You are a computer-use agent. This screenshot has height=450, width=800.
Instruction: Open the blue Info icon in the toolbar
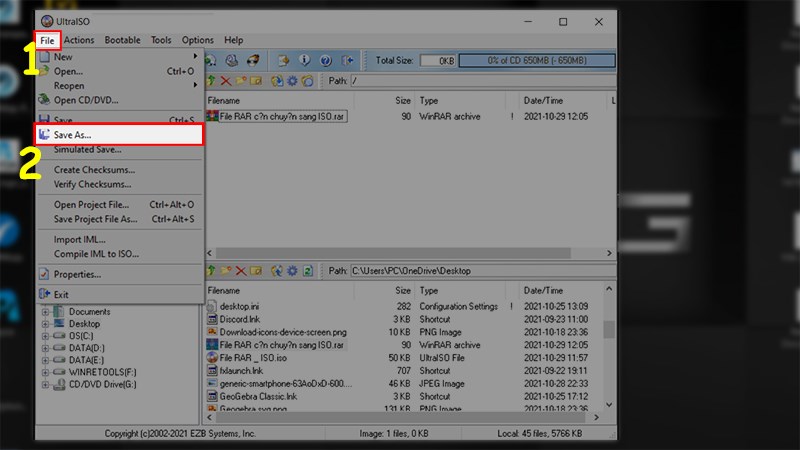pos(305,60)
